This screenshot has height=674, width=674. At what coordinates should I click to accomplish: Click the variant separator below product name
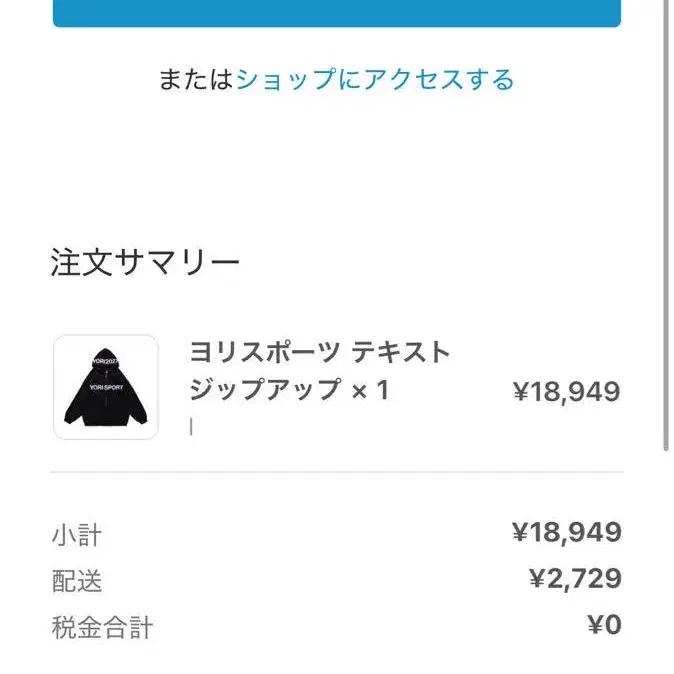191,427
